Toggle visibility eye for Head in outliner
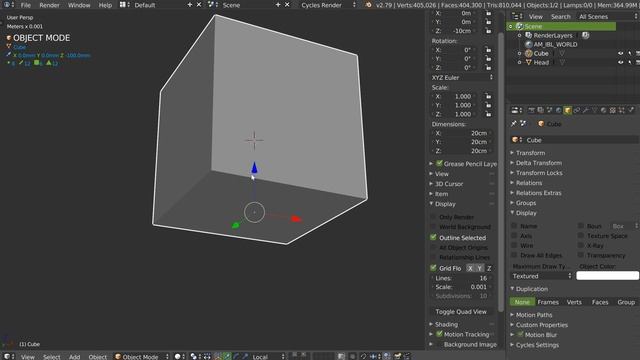The height and width of the screenshot is (360, 640). (x=620, y=62)
